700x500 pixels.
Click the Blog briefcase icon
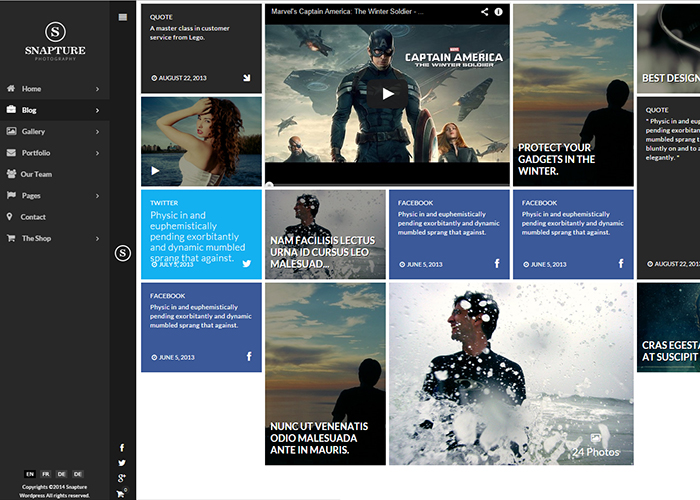point(11,110)
